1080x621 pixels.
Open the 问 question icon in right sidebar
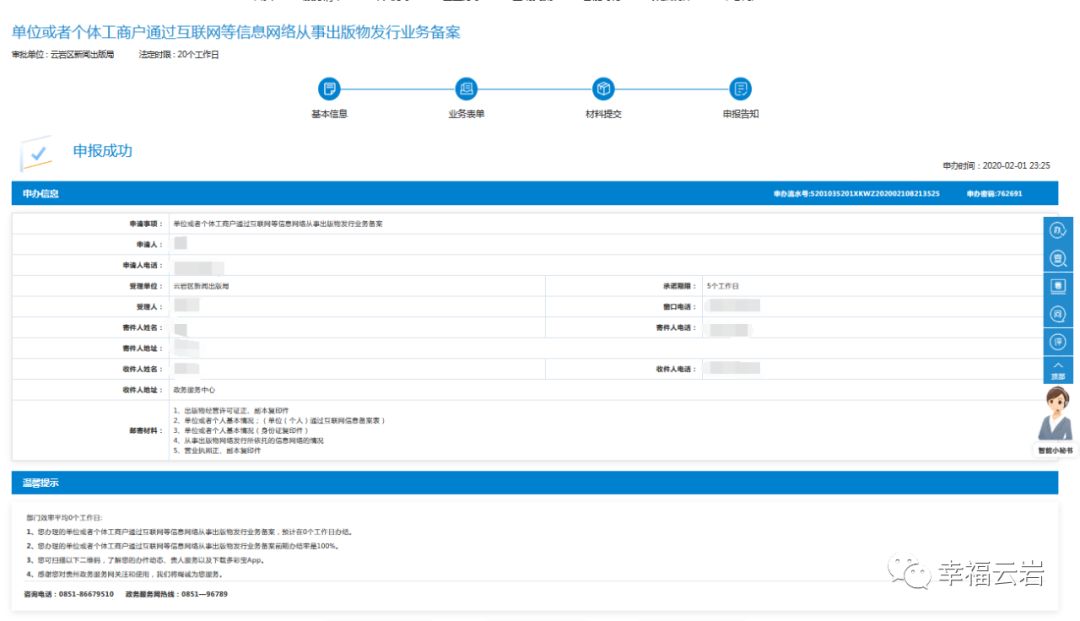[x=1058, y=314]
